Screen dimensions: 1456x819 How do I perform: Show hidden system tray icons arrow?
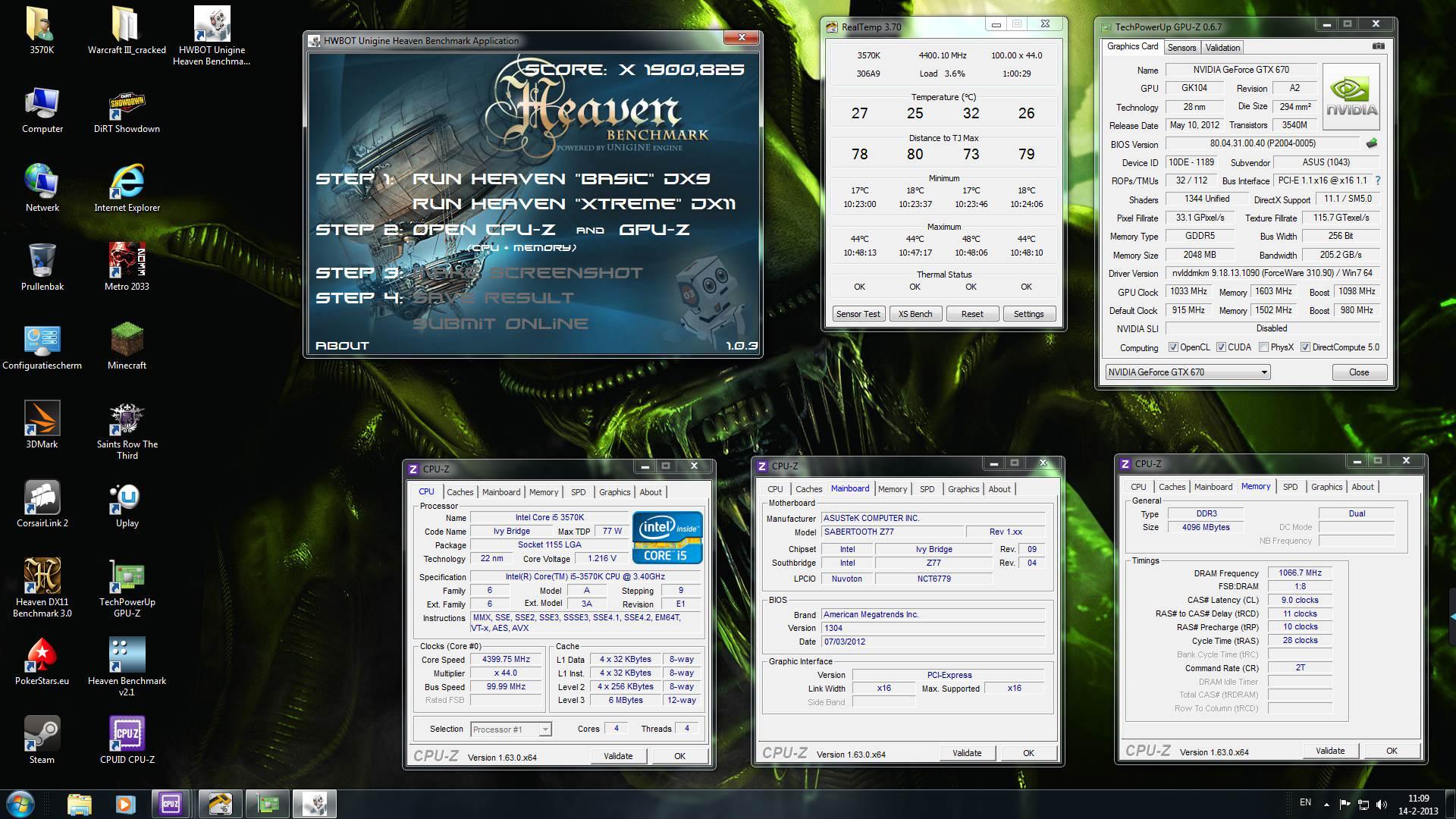click(x=1326, y=804)
